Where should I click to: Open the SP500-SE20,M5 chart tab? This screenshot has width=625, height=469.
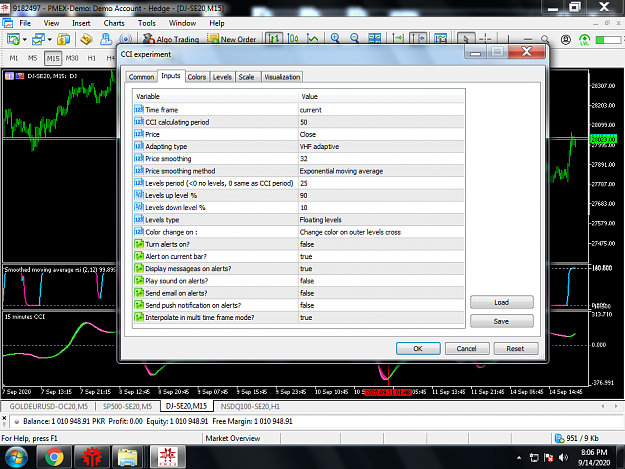tap(128, 406)
